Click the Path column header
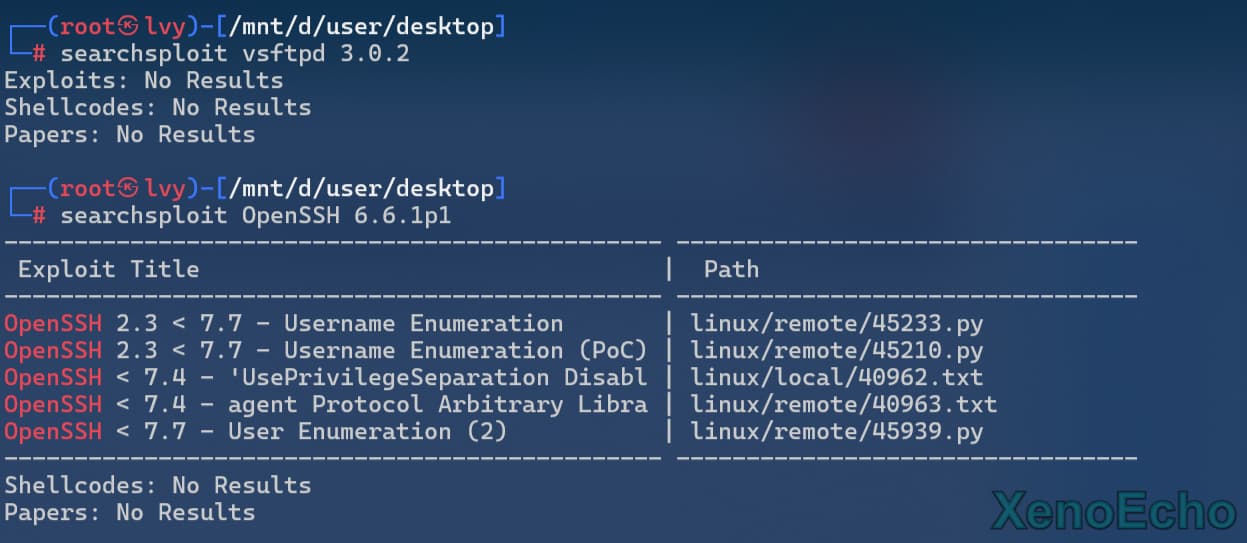This screenshot has width=1247, height=543. pyautogui.click(x=731, y=269)
